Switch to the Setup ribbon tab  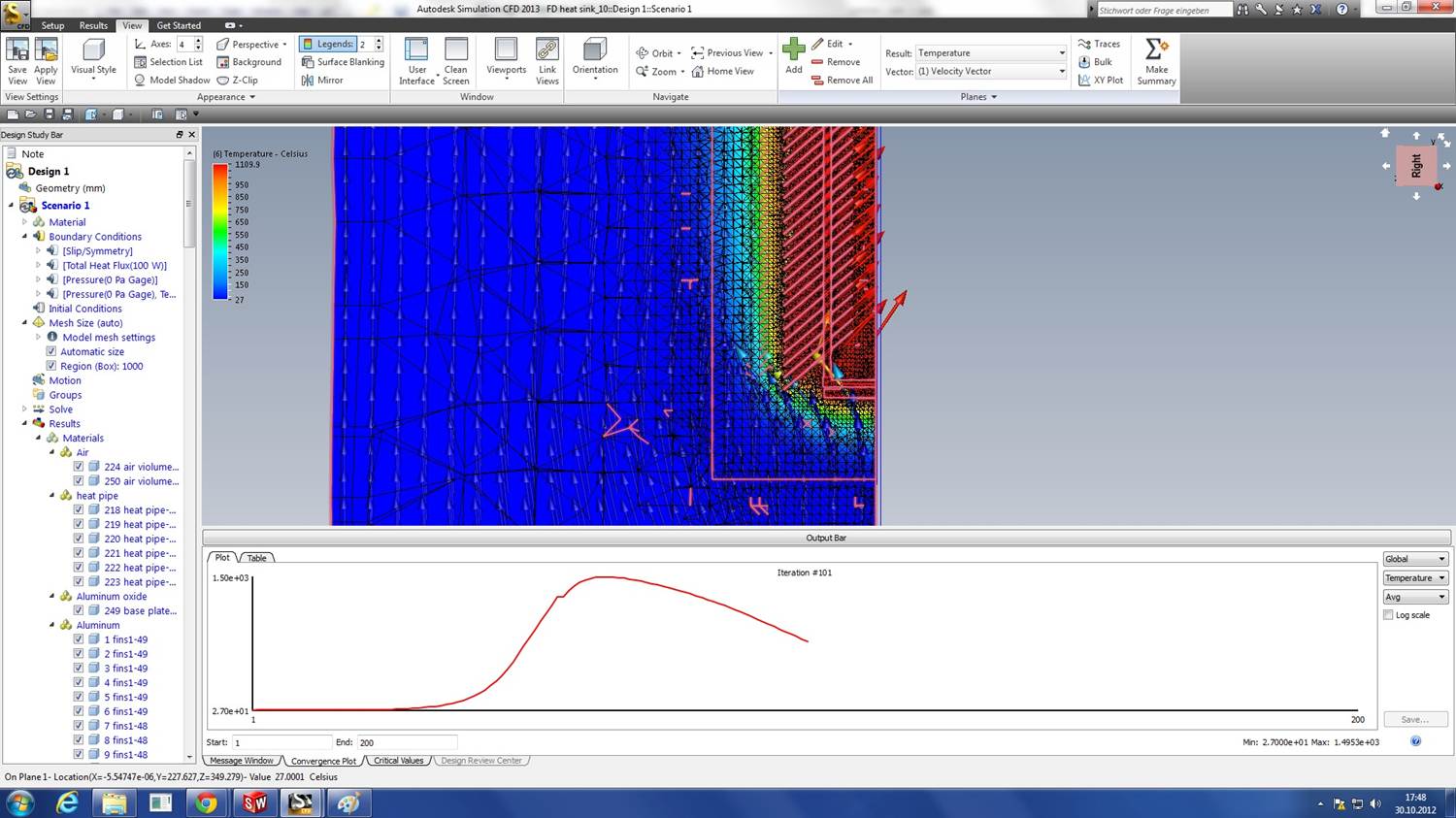[x=52, y=25]
